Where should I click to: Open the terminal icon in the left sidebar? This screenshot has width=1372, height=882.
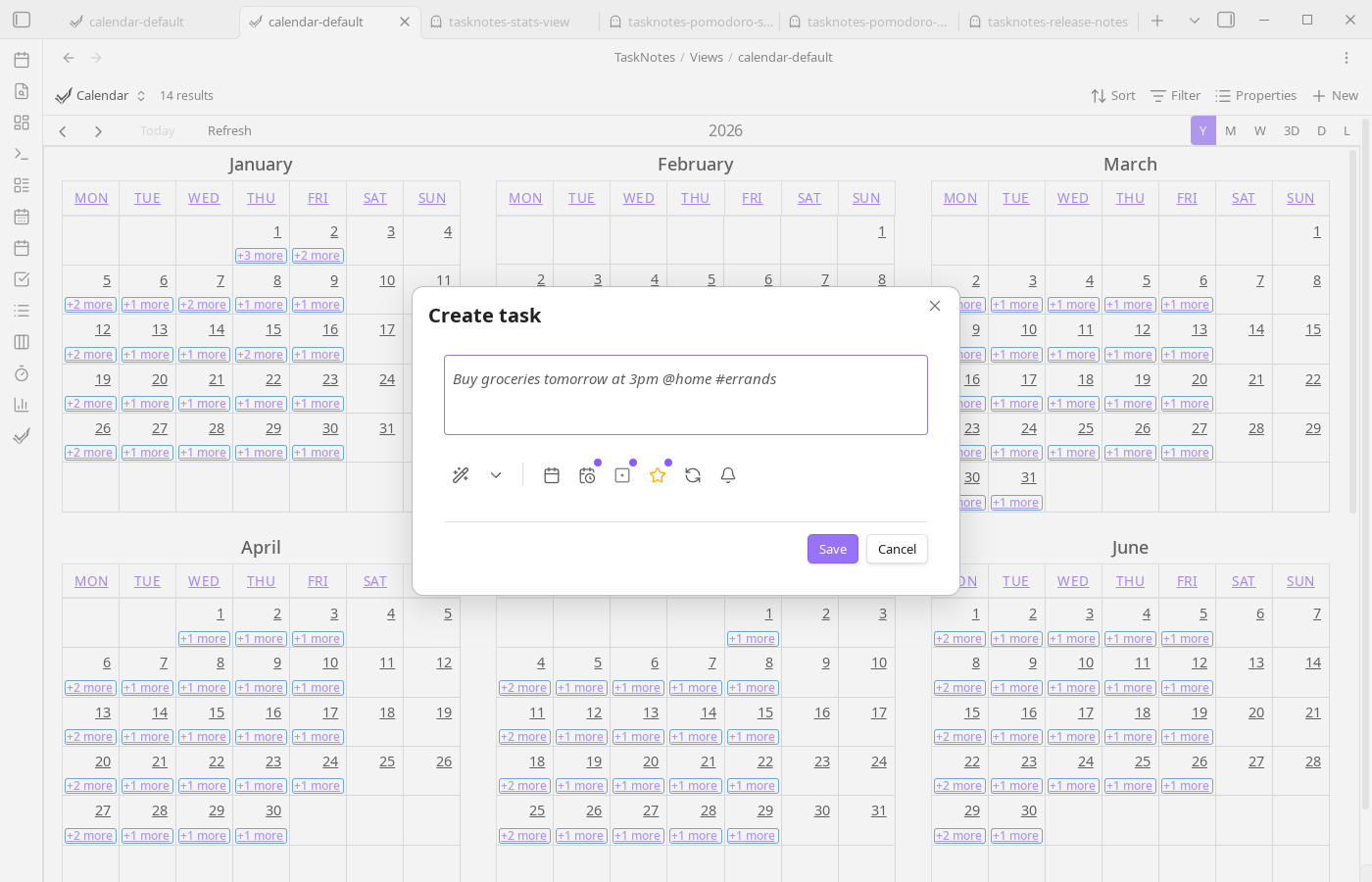[x=22, y=154]
